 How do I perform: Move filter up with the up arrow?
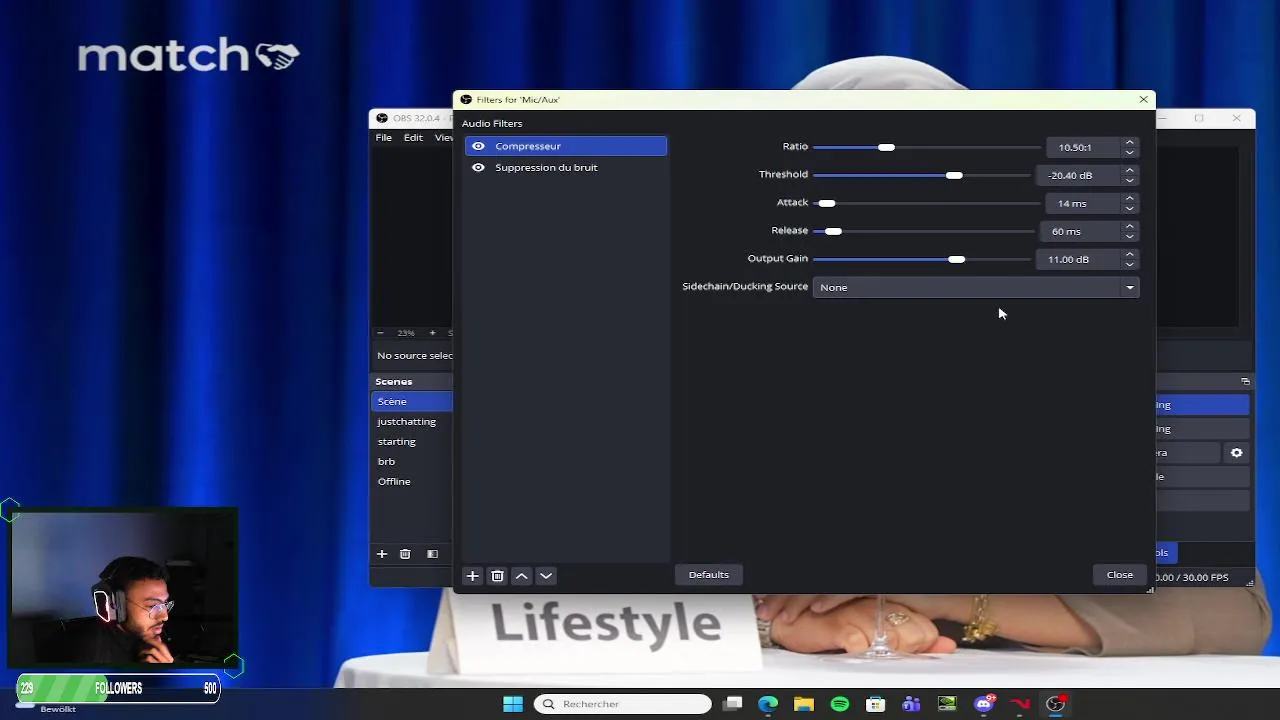(522, 576)
